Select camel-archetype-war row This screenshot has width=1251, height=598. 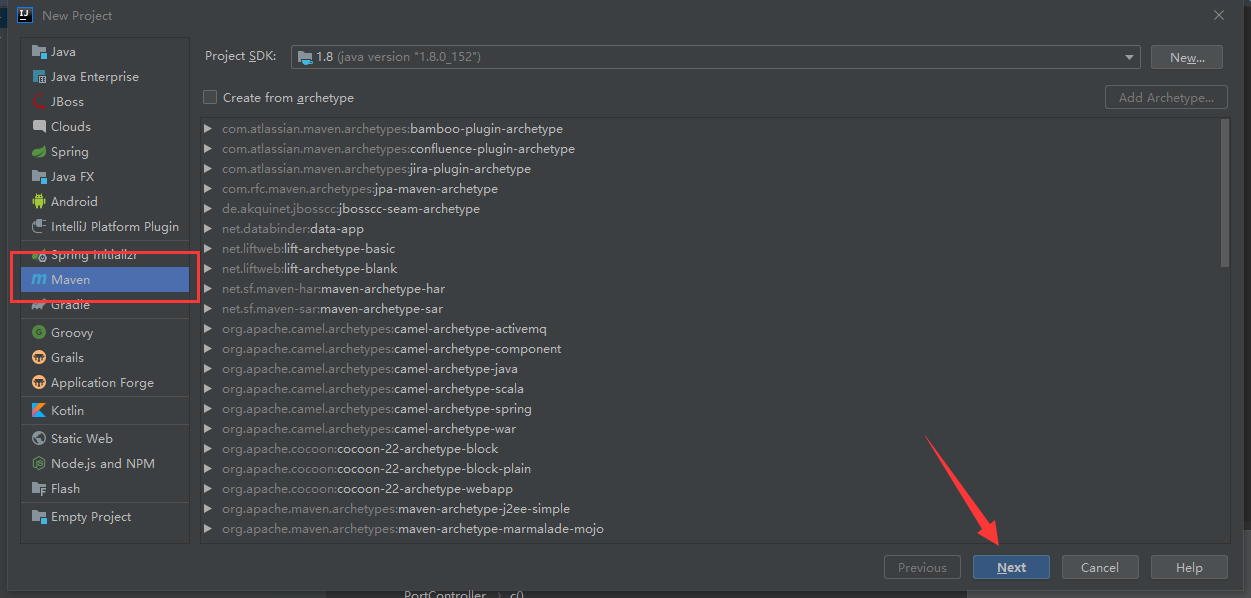[x=710, y=429]
